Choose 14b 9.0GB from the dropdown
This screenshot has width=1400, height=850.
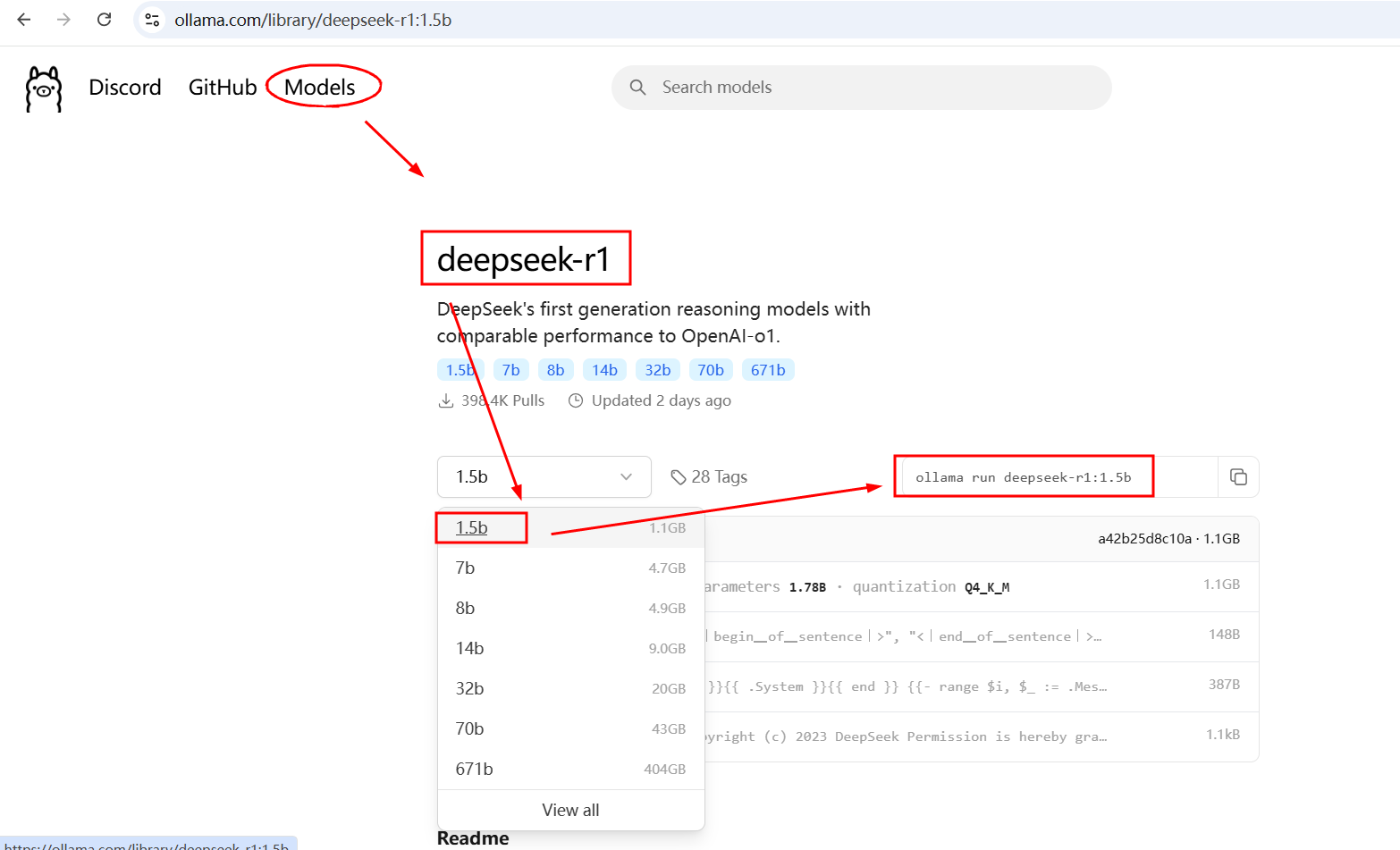pos(571,648)
